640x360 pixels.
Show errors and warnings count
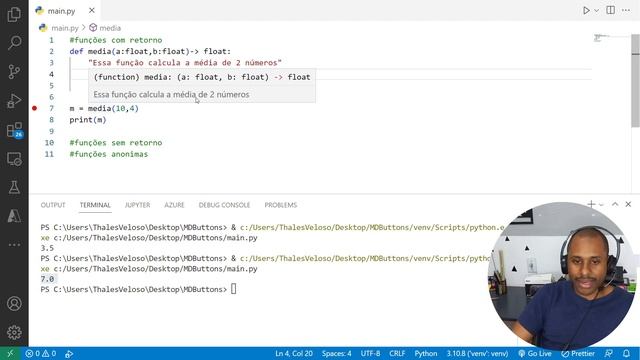pyautogui.click(x=40, y=353)
